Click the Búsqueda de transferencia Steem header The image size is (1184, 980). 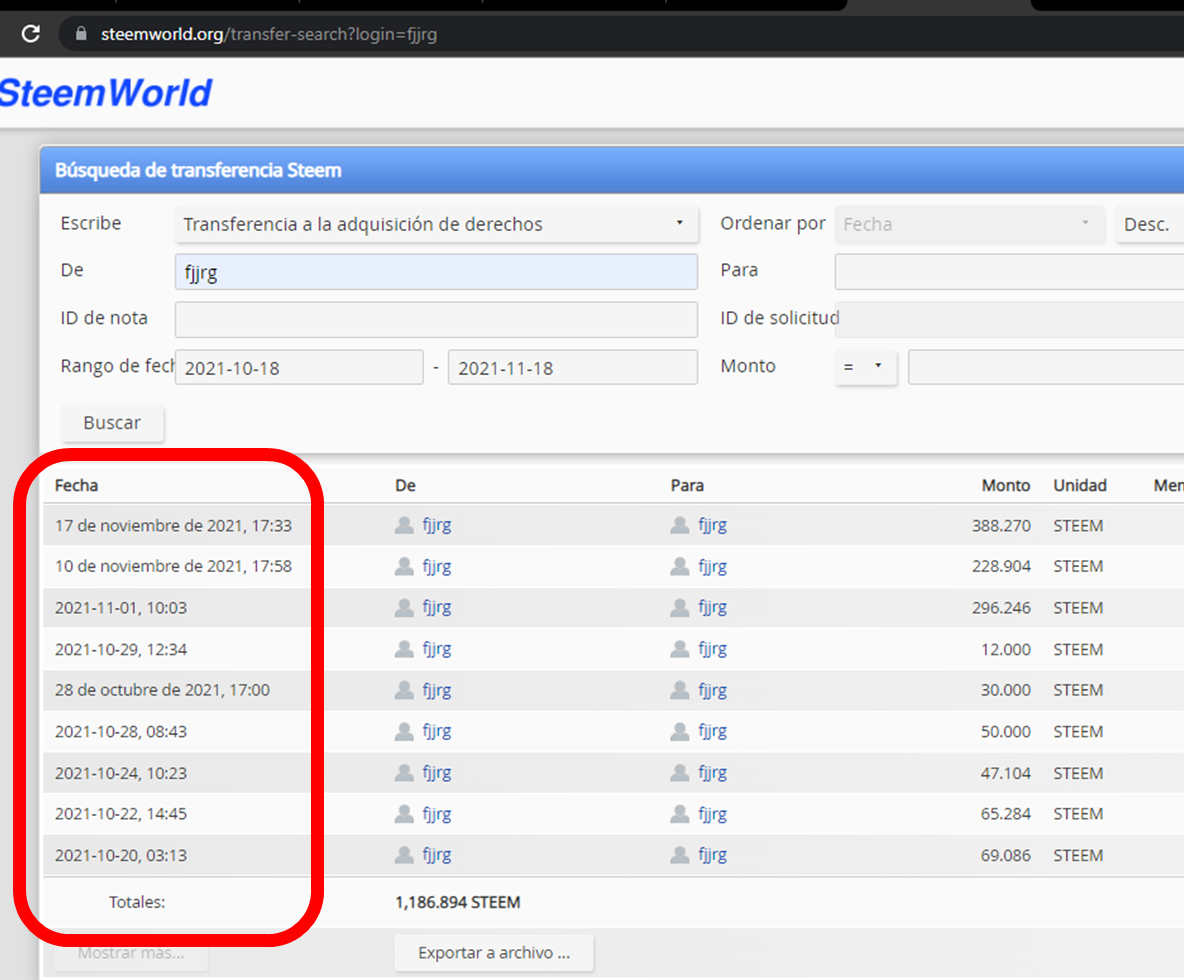click(198, 170)
